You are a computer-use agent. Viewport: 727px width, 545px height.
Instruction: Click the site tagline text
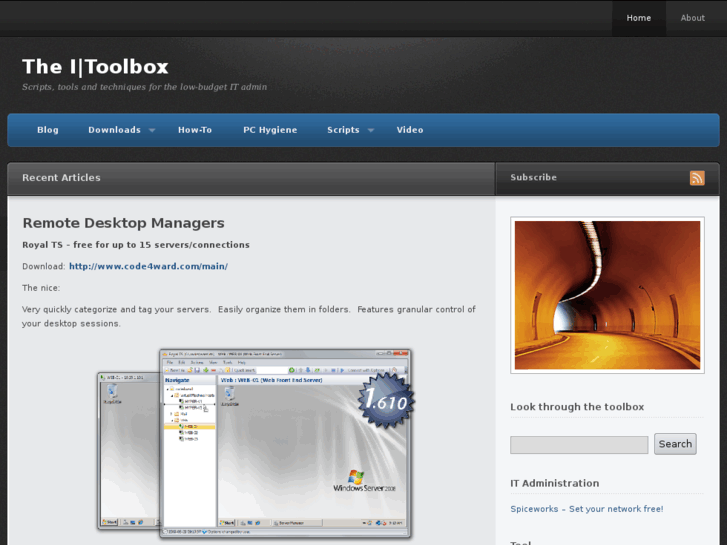144,87
